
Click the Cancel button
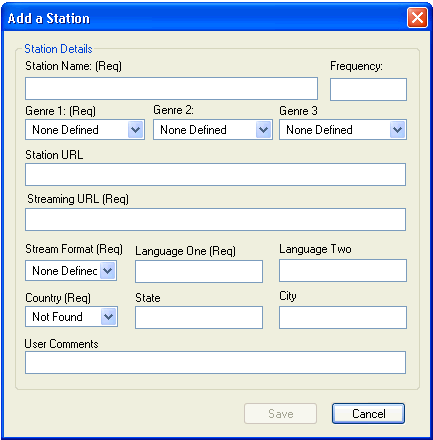(x=368, y=414)
